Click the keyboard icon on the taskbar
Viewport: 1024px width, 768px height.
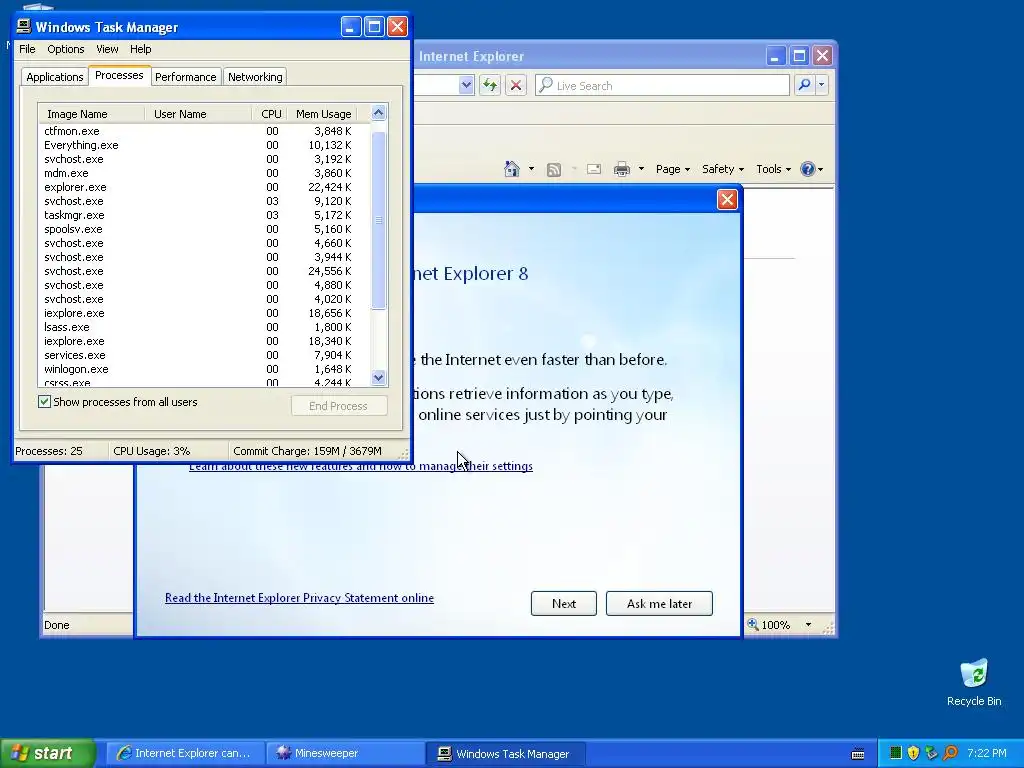(858, 754)
